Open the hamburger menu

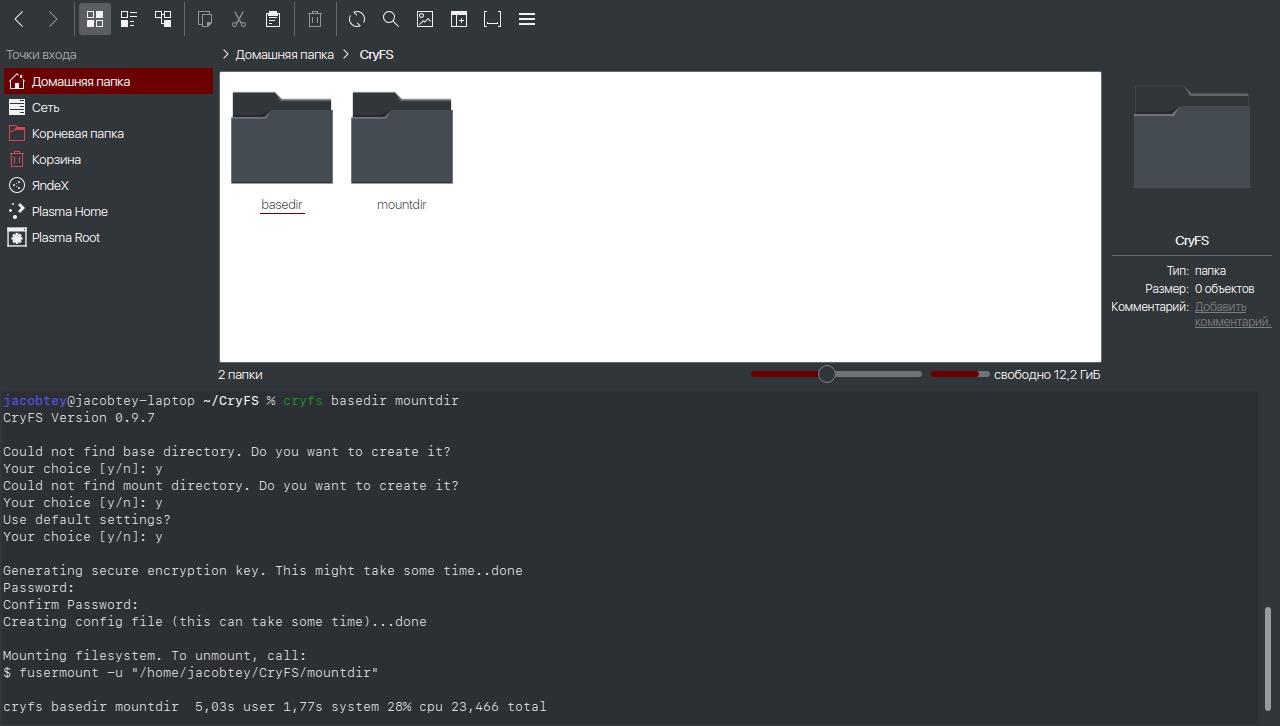pos(527,19)
